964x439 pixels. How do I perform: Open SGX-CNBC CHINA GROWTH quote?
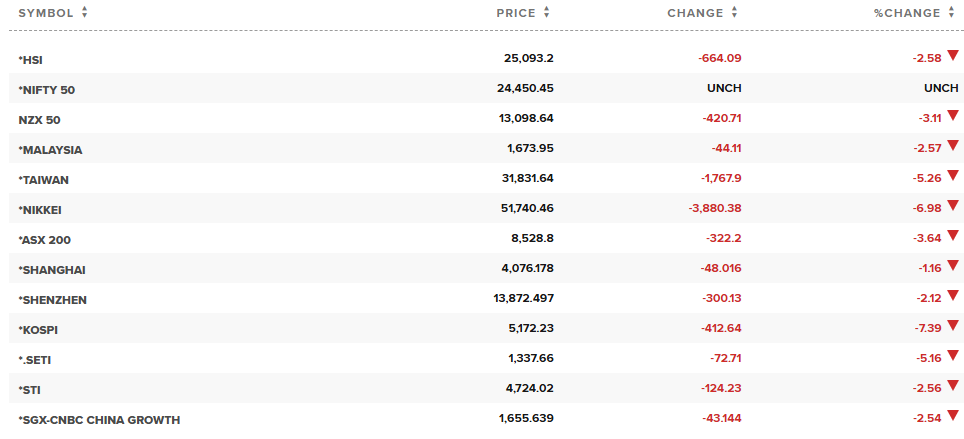point(99,420)
